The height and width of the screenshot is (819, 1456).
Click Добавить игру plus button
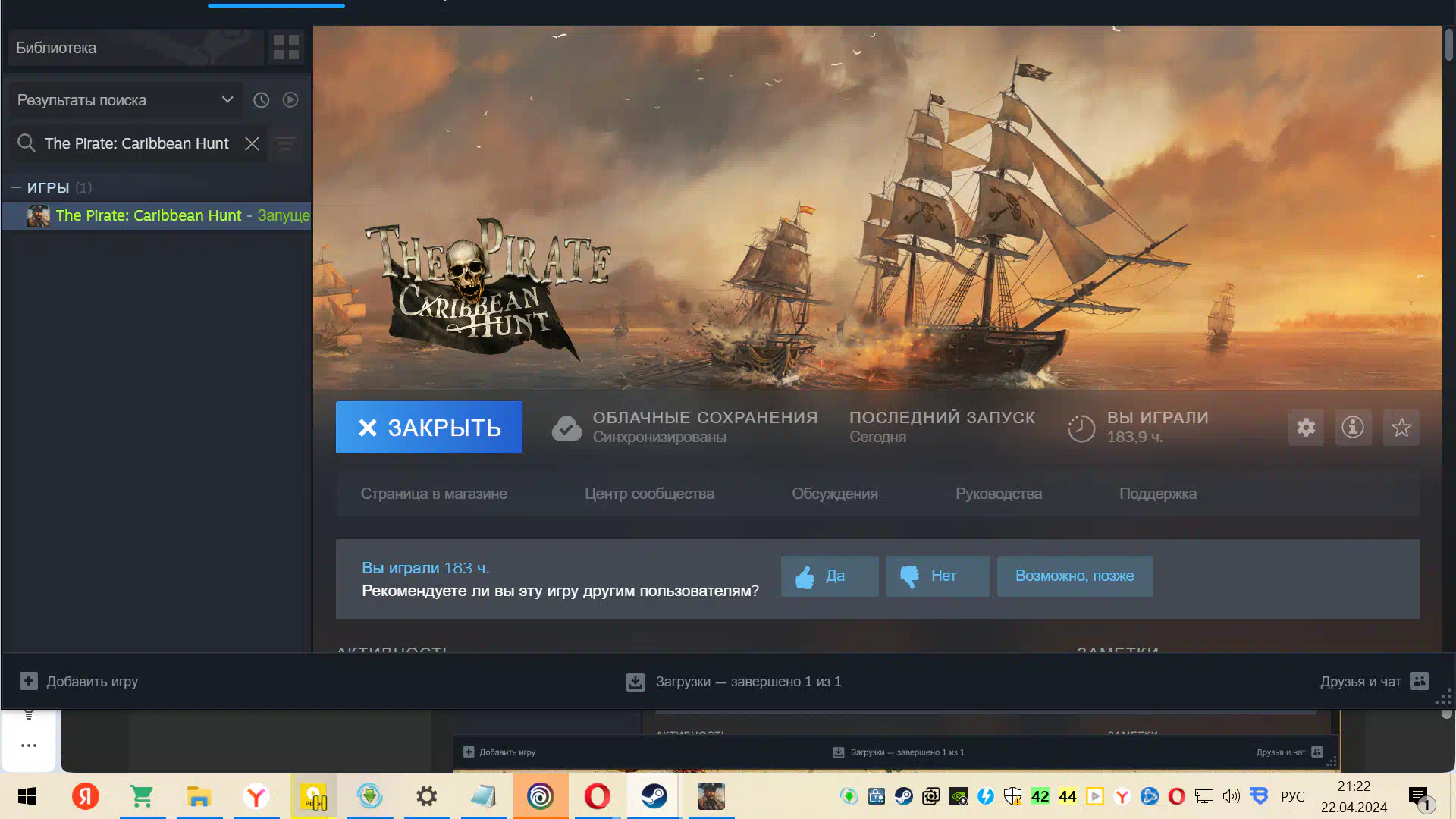79,682
